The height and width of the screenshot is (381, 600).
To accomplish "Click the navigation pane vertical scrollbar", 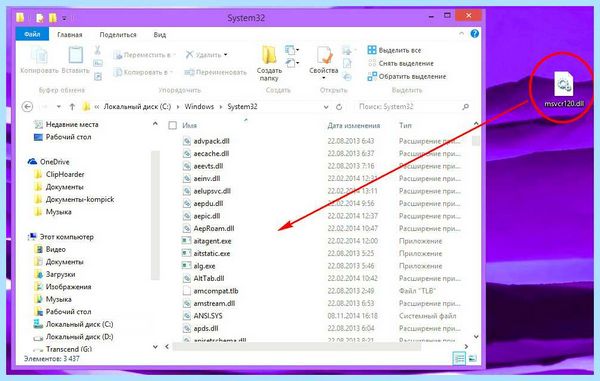I will coord(155,216).
